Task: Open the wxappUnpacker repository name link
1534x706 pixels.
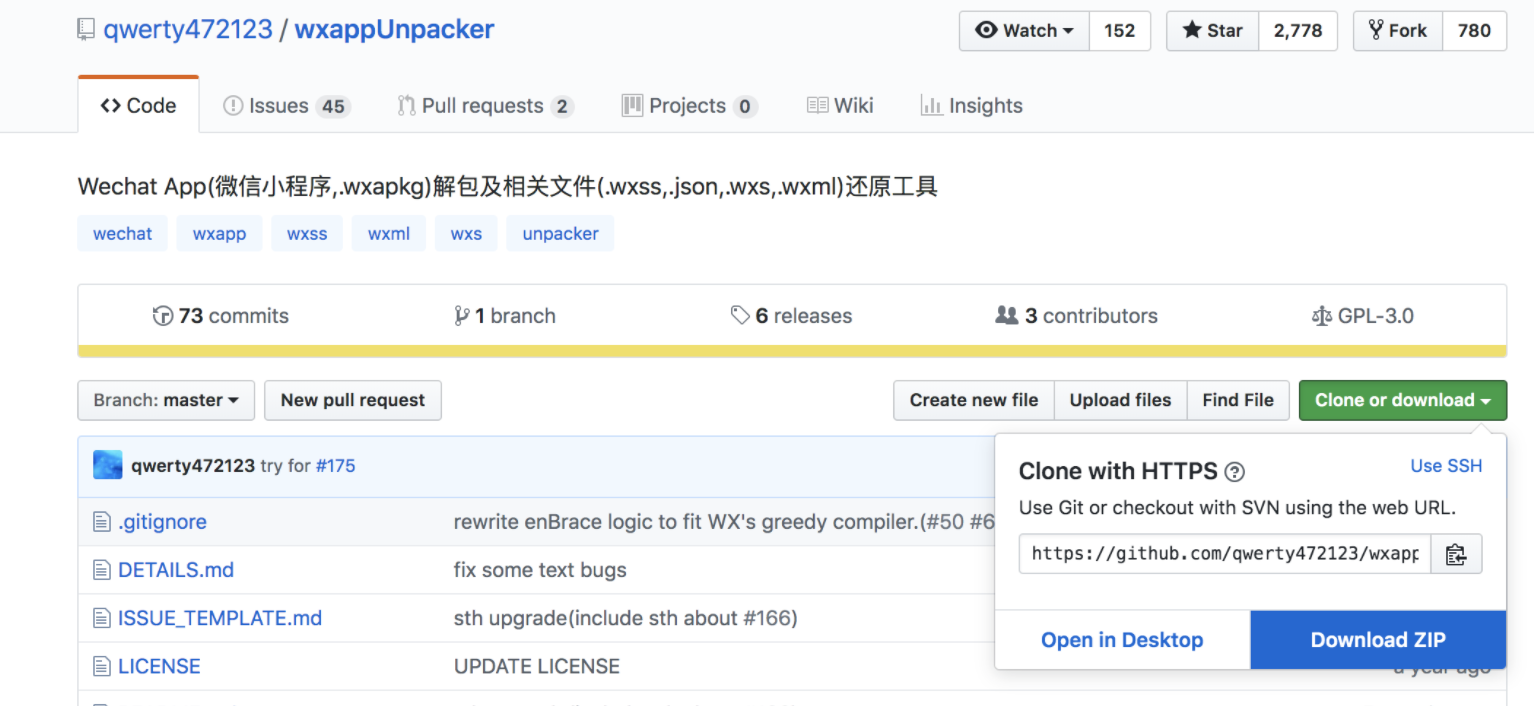Action: coord(394,29)
